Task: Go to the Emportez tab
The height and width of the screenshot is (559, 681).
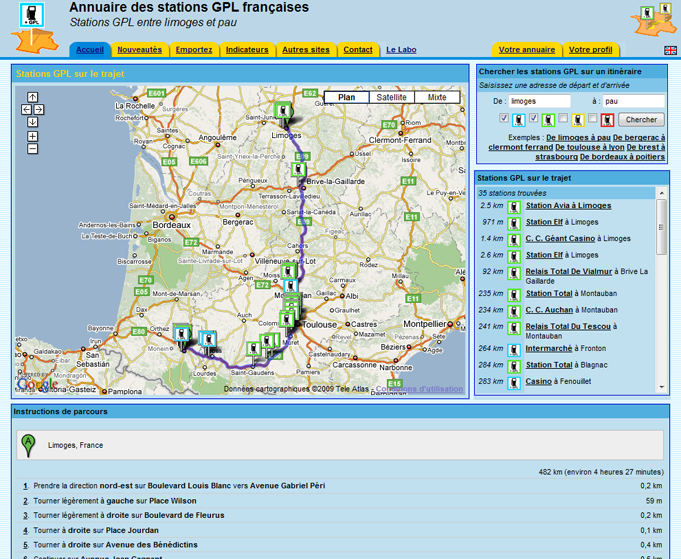Action: [x=194, y=50]
